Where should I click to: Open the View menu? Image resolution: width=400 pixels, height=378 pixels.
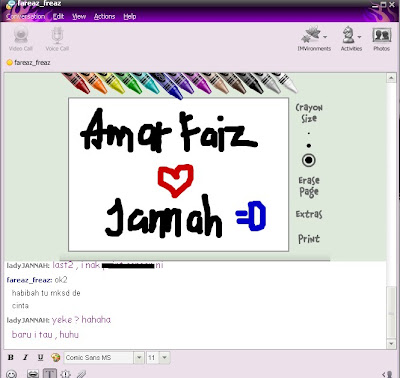pos(79,16)
